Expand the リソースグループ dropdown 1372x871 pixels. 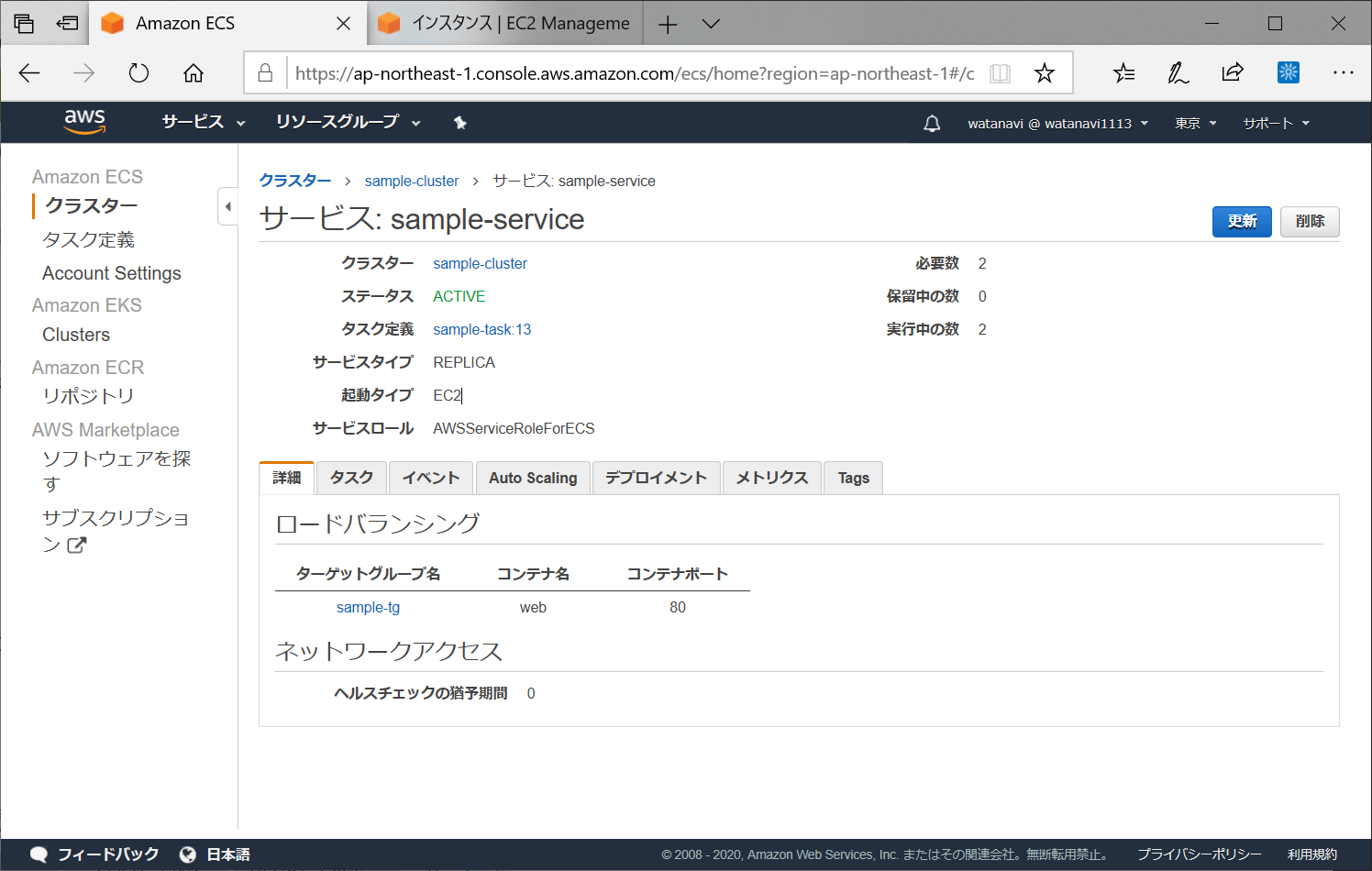349,122
